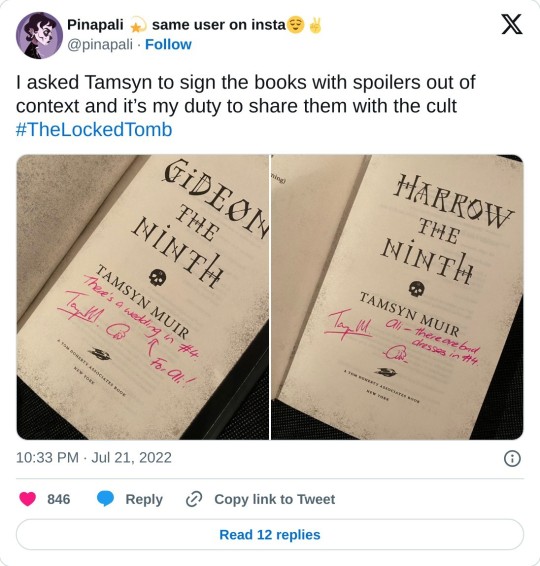Click the 846 likes count
The image size is (540, 566).
[58, 499]
